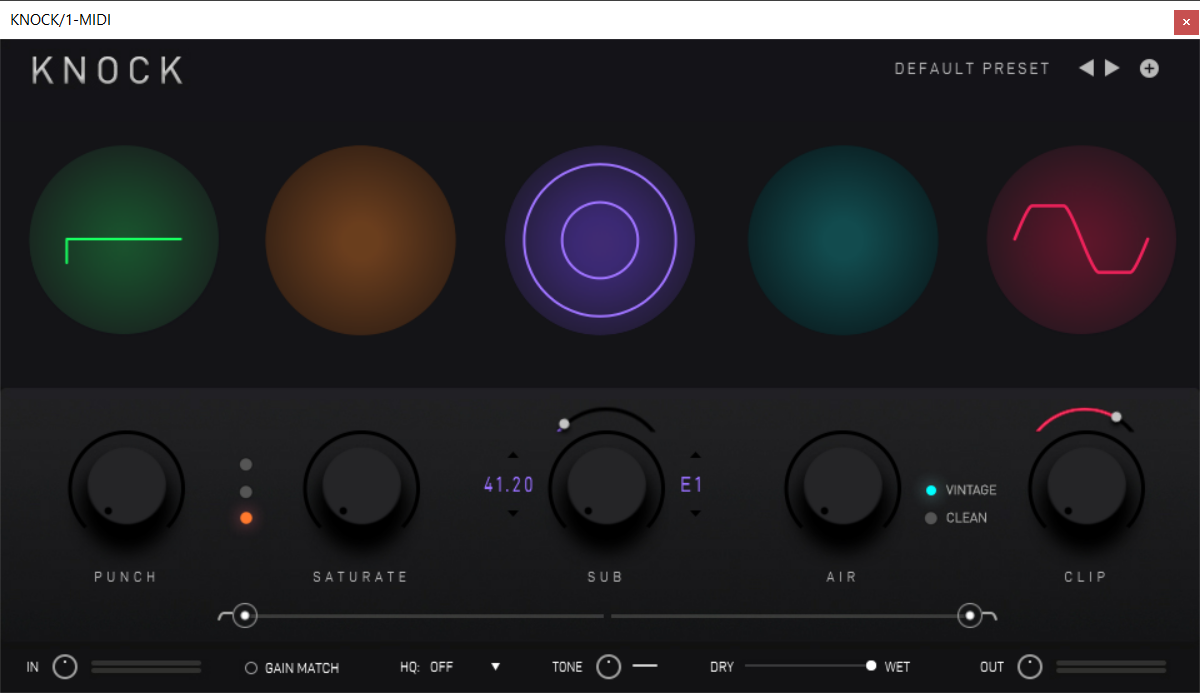This screenshot has width=1200, height=693.
Task: Click the left low-cut filter handle
Action: tap(244, 616)
